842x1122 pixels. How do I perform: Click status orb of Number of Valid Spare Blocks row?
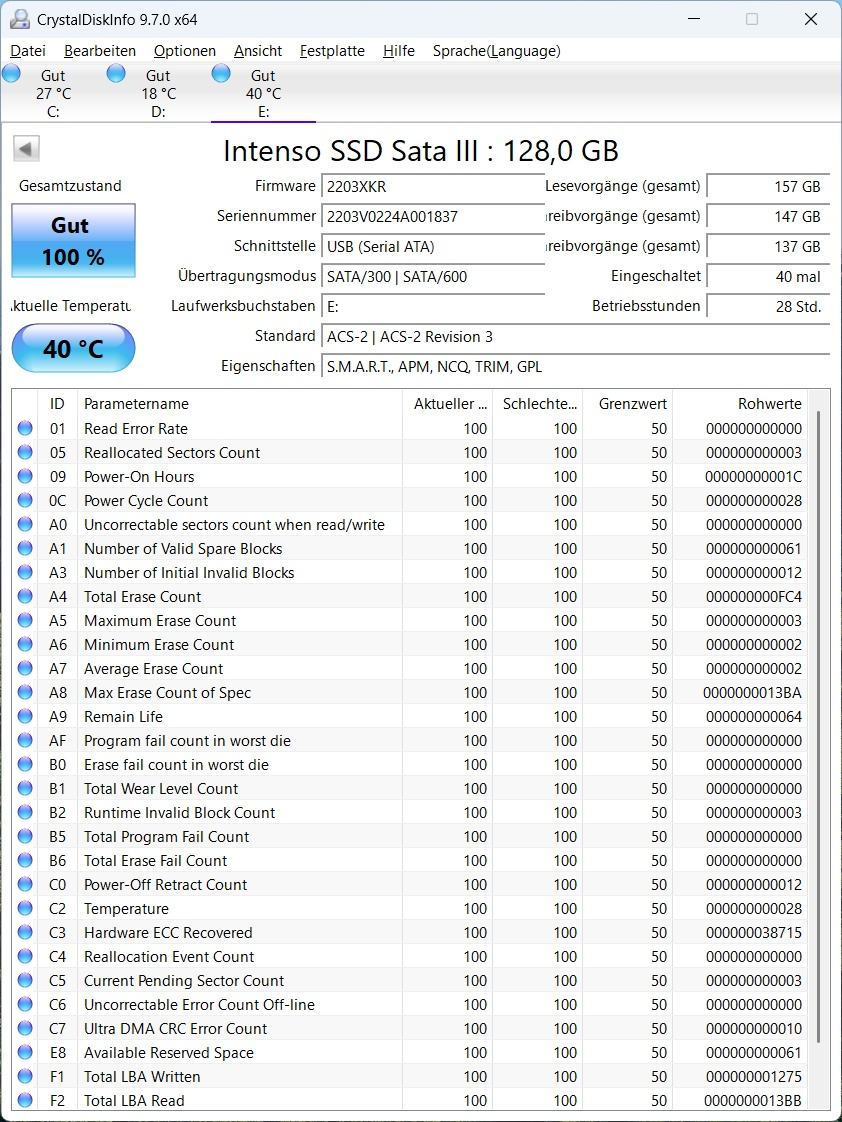(25, 548)
